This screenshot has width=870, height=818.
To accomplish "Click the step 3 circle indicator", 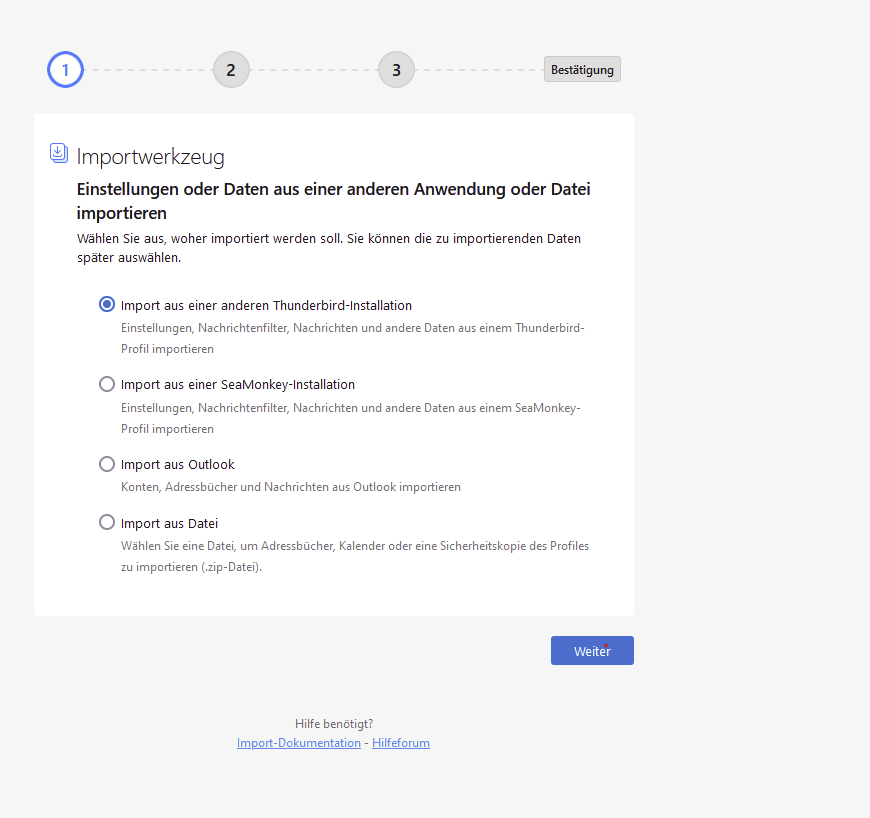I will (x=396, y=70).
